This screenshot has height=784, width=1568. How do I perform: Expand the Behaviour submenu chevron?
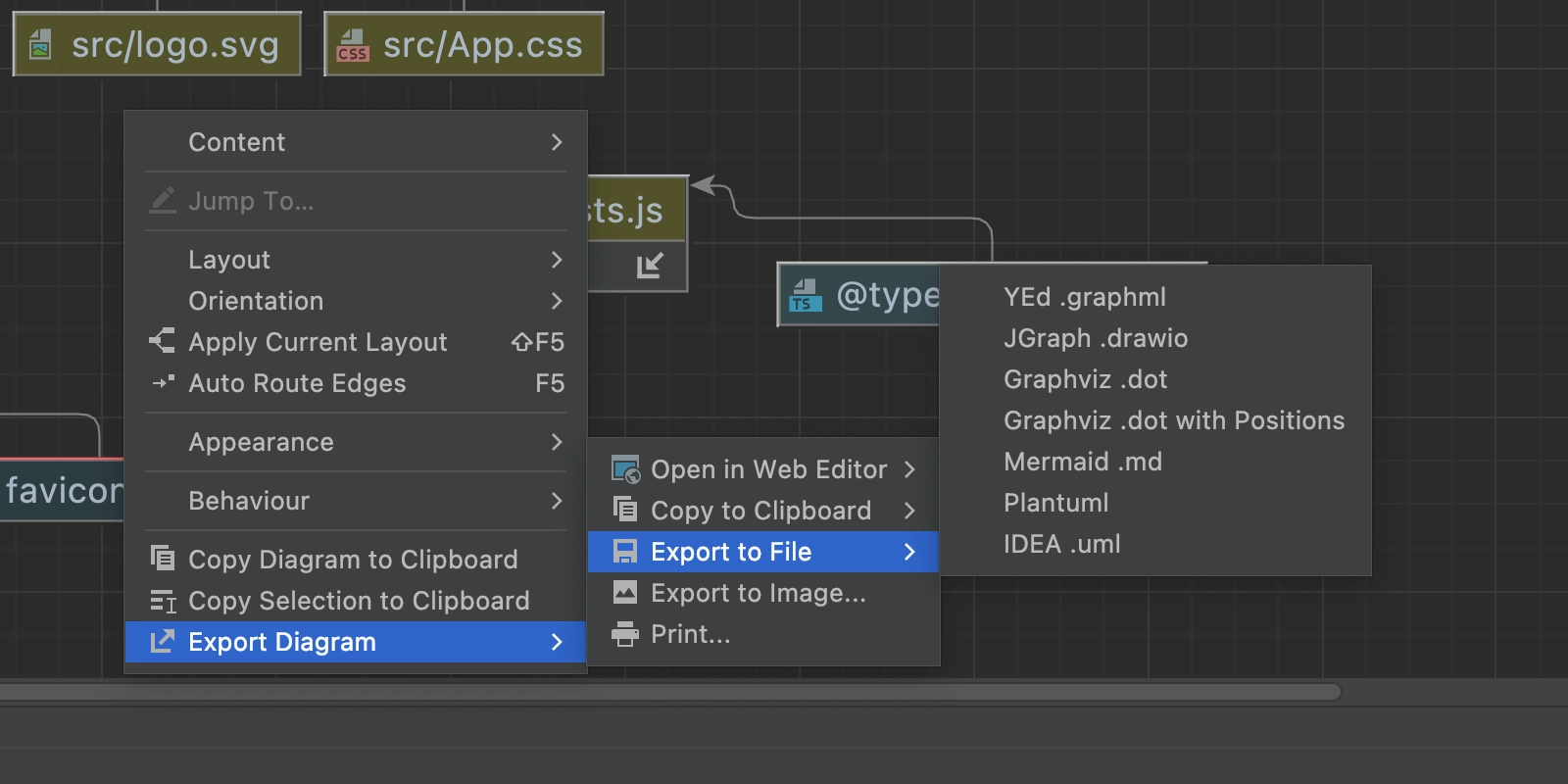click(557, 501)
